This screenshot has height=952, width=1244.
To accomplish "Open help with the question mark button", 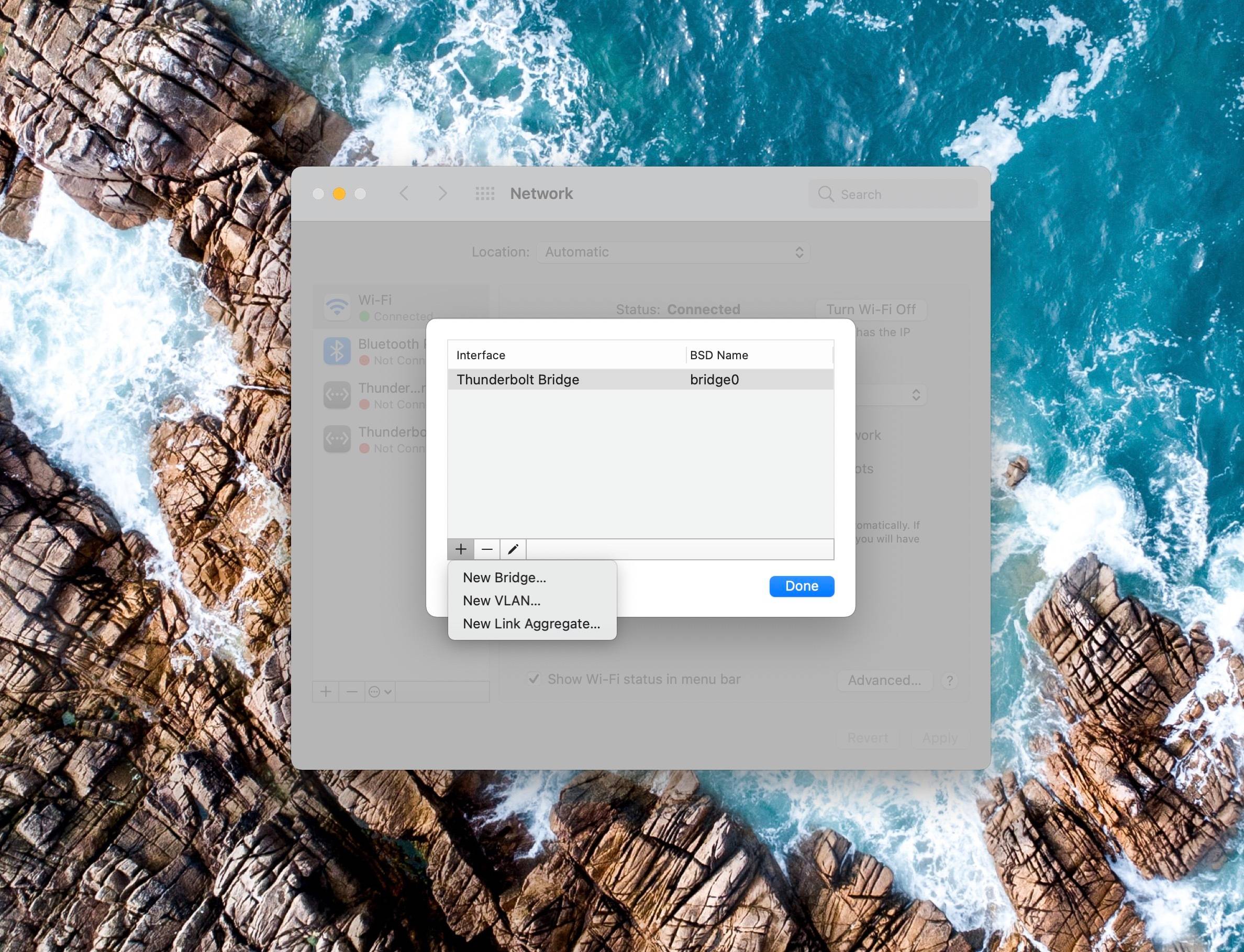I will [949, 681].
